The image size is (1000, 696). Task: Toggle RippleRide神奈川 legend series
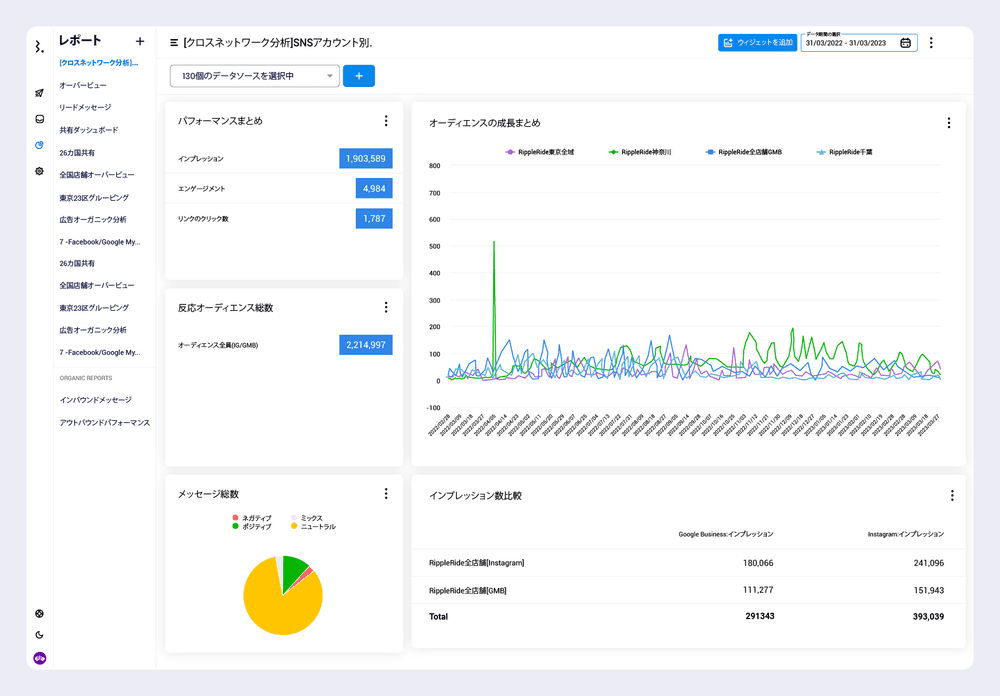pyautogui.click(x=645, y=152)
